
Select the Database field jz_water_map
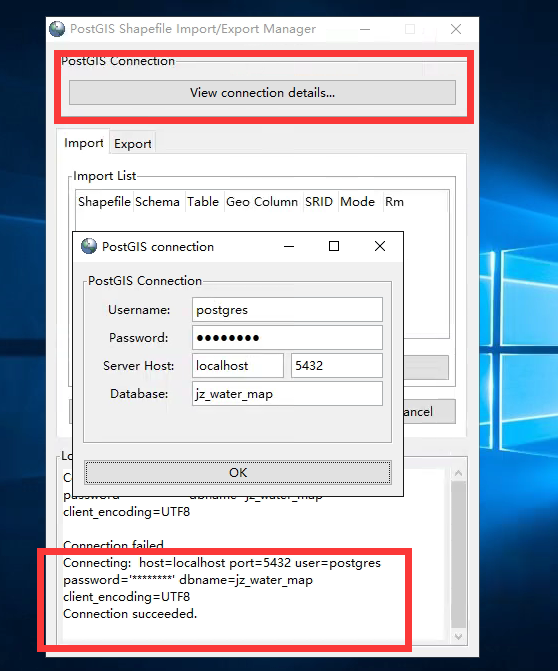(287, 394)
